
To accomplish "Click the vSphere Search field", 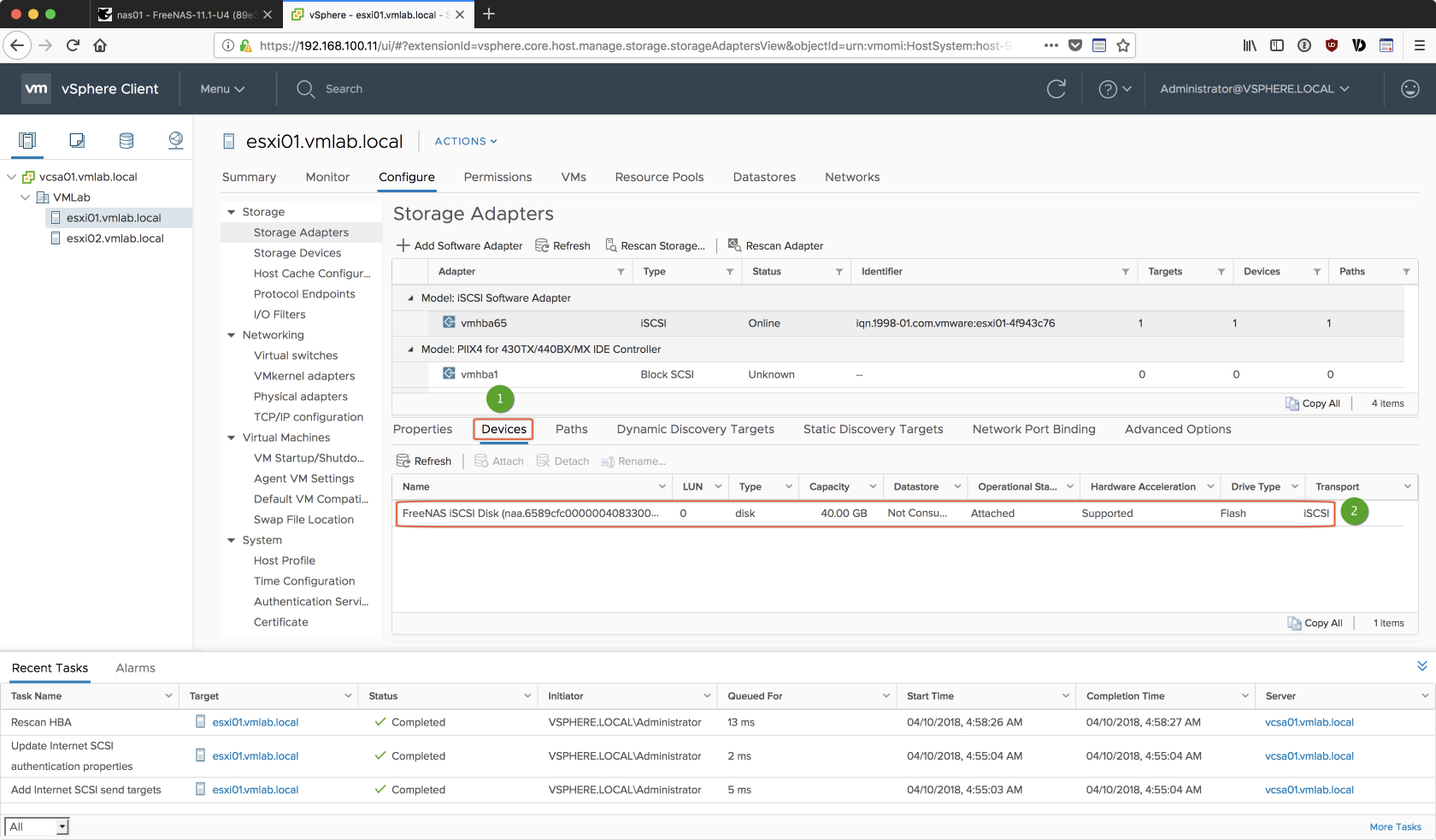I will [344, 89].
